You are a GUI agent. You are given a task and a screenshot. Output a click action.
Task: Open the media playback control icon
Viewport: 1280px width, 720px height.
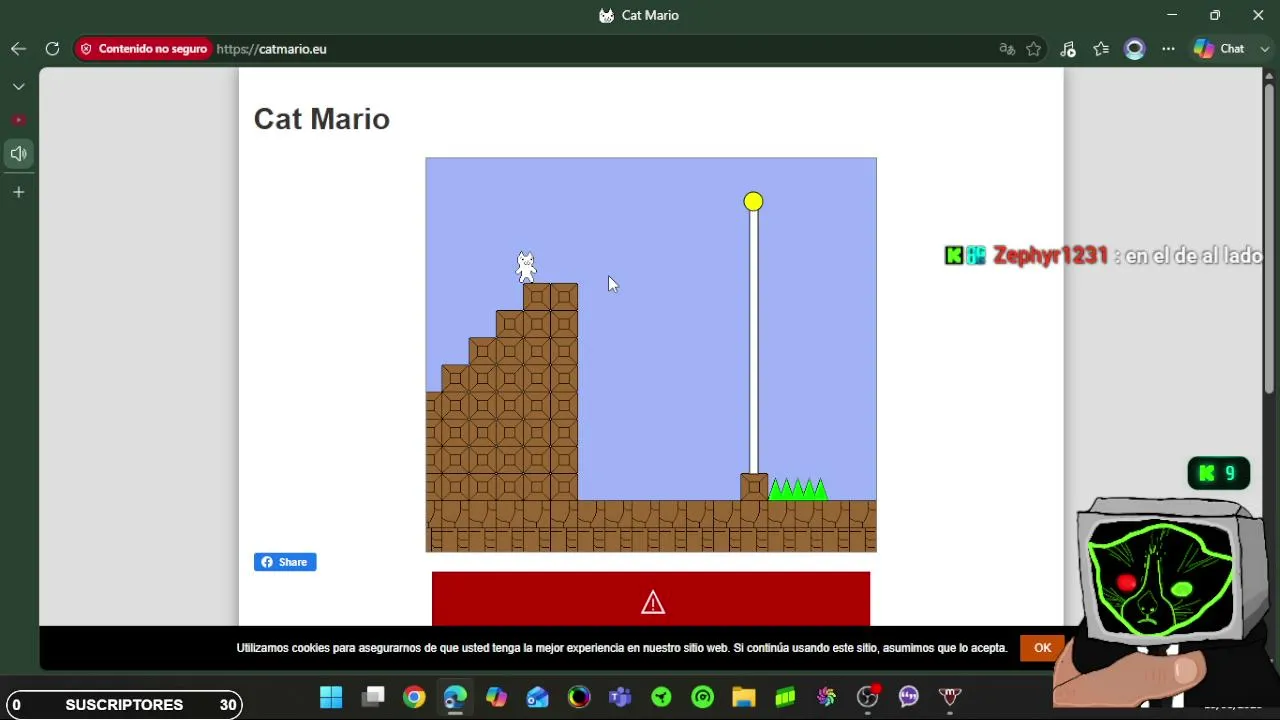pyautogui.click(x=1068, y=49)
